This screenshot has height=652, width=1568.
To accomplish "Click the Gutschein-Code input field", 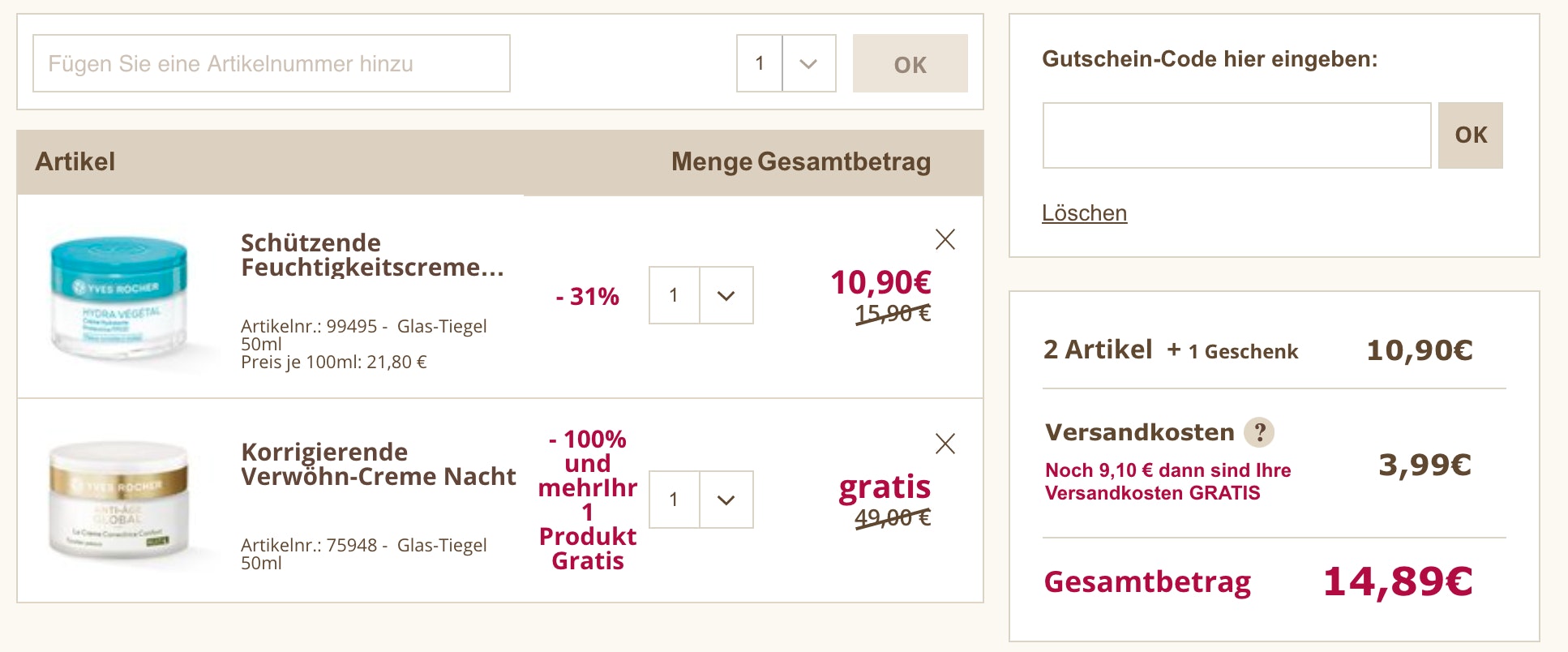I will point(1236,135).
